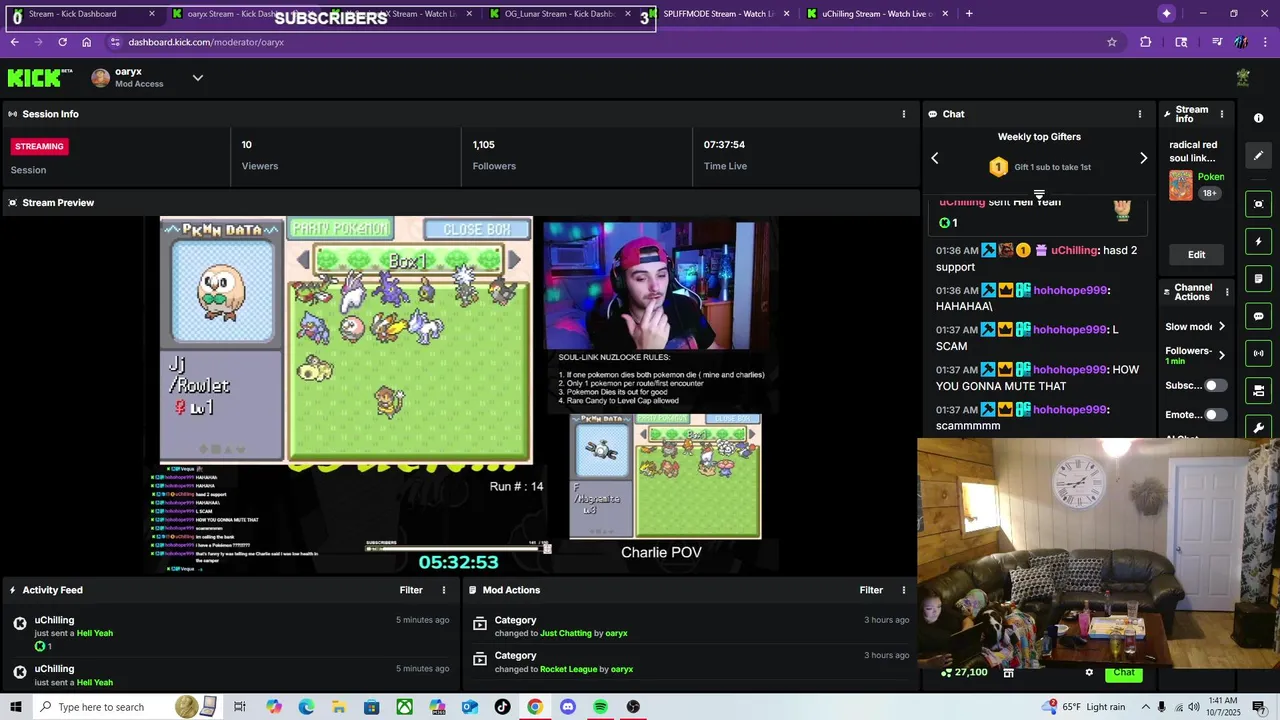Screen dimensions: 1280x720
Task: Open Xbox app from the taskbar
Action: [x=404, y=707]
